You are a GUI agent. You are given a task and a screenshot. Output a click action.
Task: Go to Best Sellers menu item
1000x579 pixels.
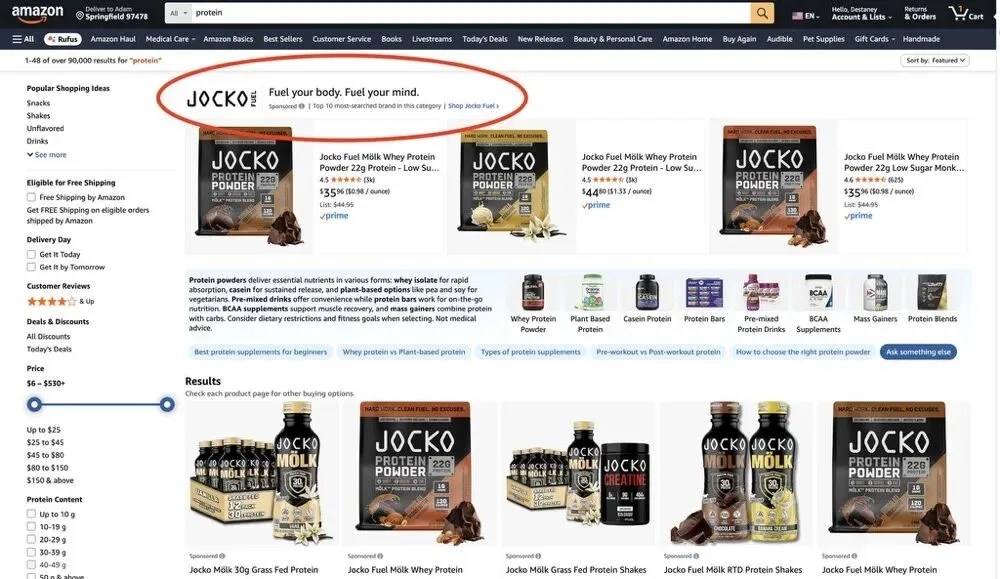283,39
